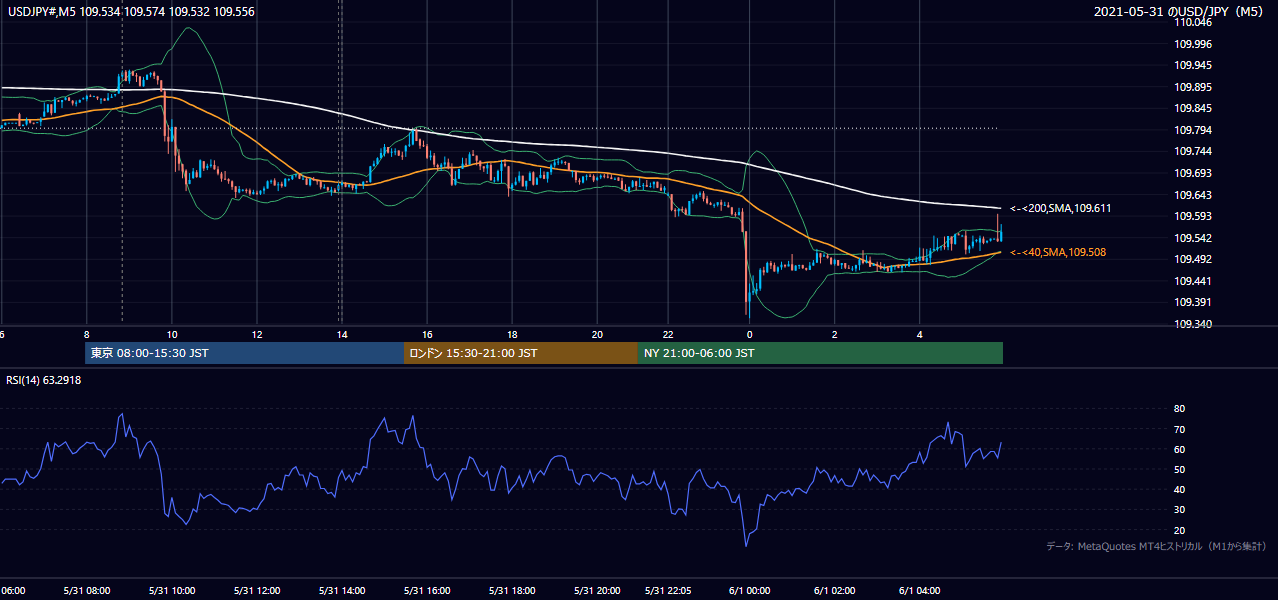Click the 5/31 18:00 date label
The width and height of the screenshot is (1278, 600).
pos(512,591)
